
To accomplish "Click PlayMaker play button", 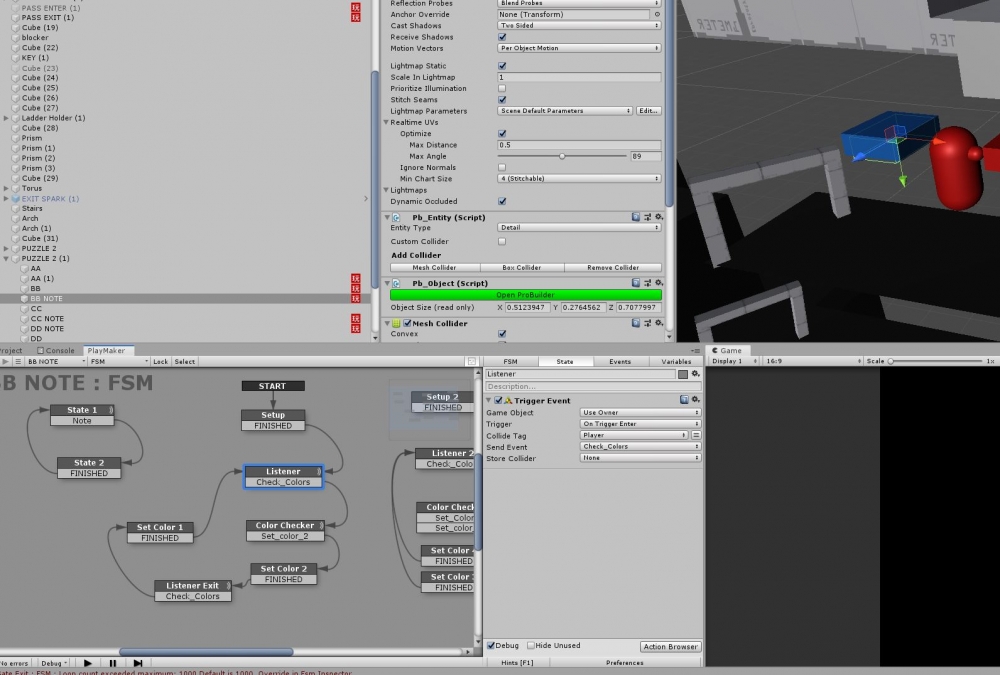I will (x=88, y=663).
